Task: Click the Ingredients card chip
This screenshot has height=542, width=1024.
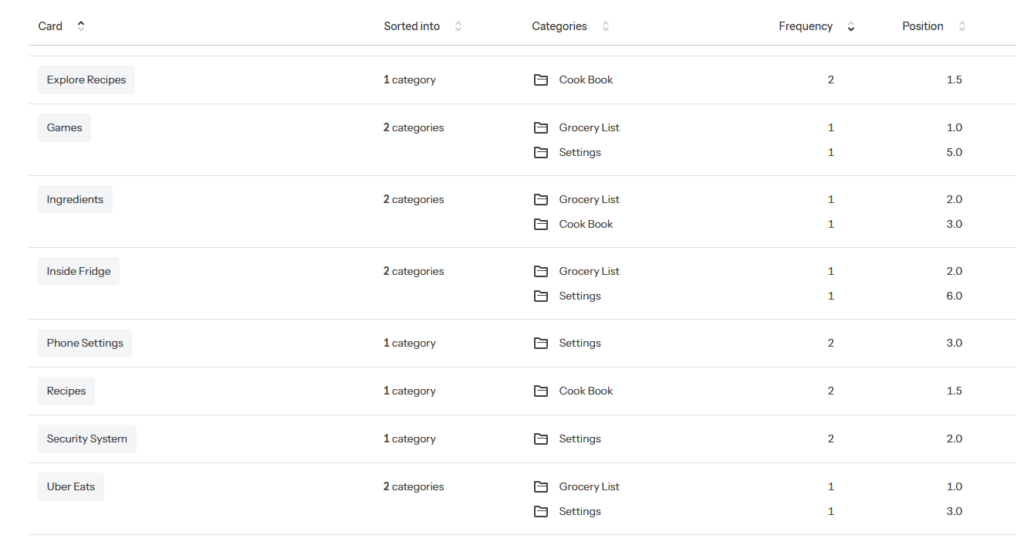Action: coord(75,200)
